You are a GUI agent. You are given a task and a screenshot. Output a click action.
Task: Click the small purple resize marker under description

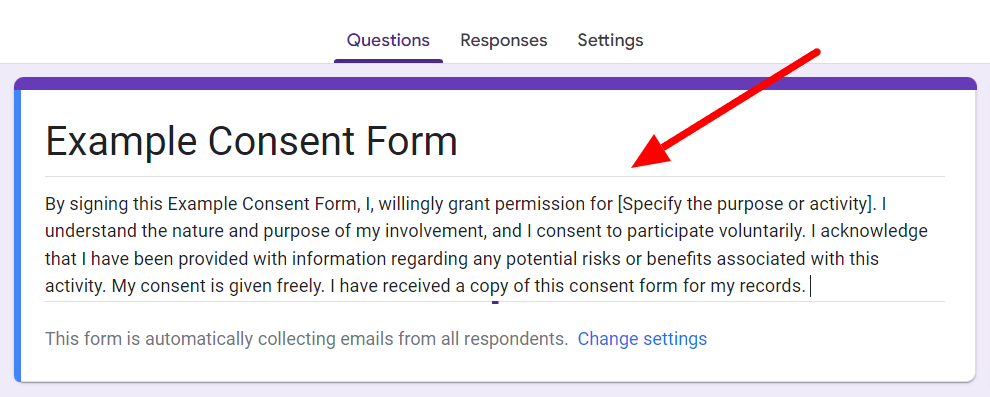click(x=495, y=302)
